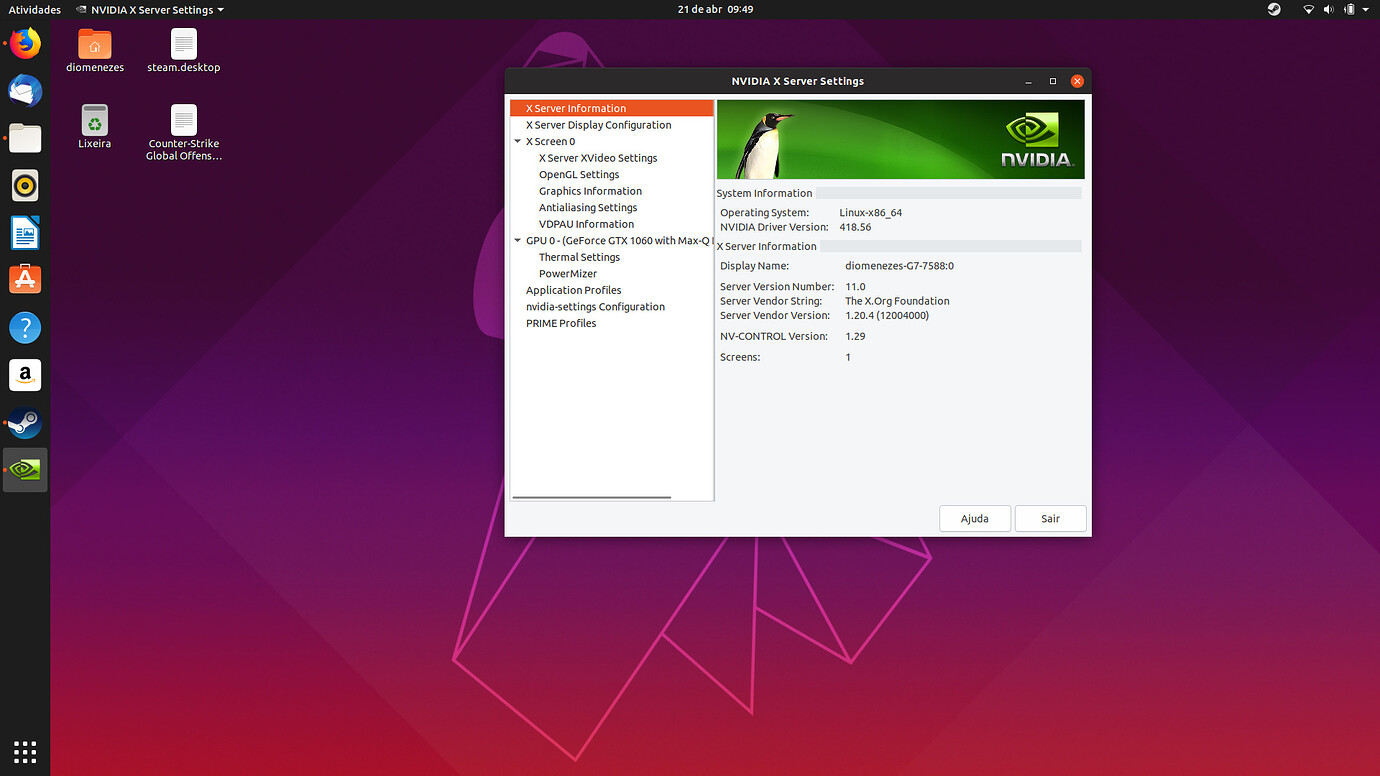Click the driver version value 418.56

[x=855, y=227]
